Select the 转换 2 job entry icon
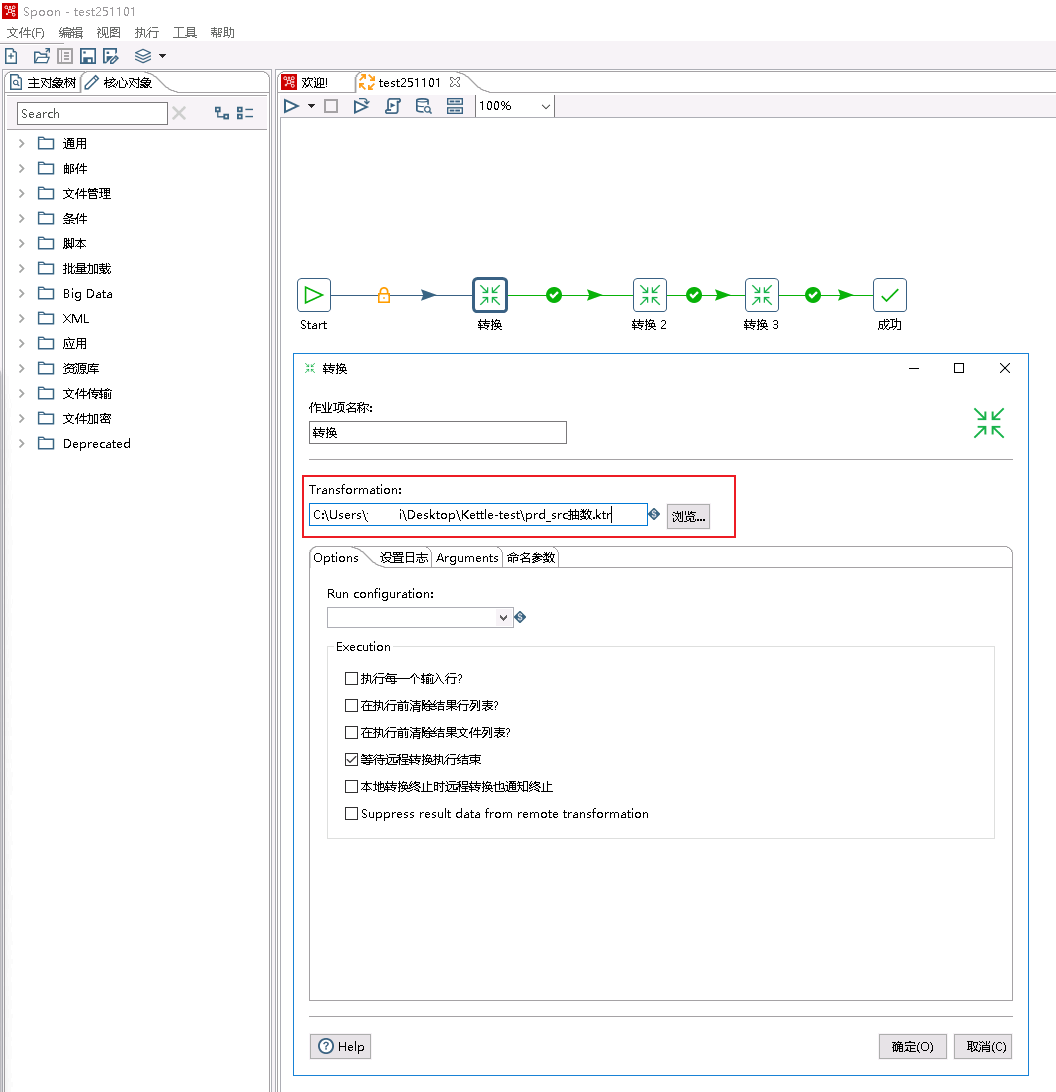 coord(650,295)
